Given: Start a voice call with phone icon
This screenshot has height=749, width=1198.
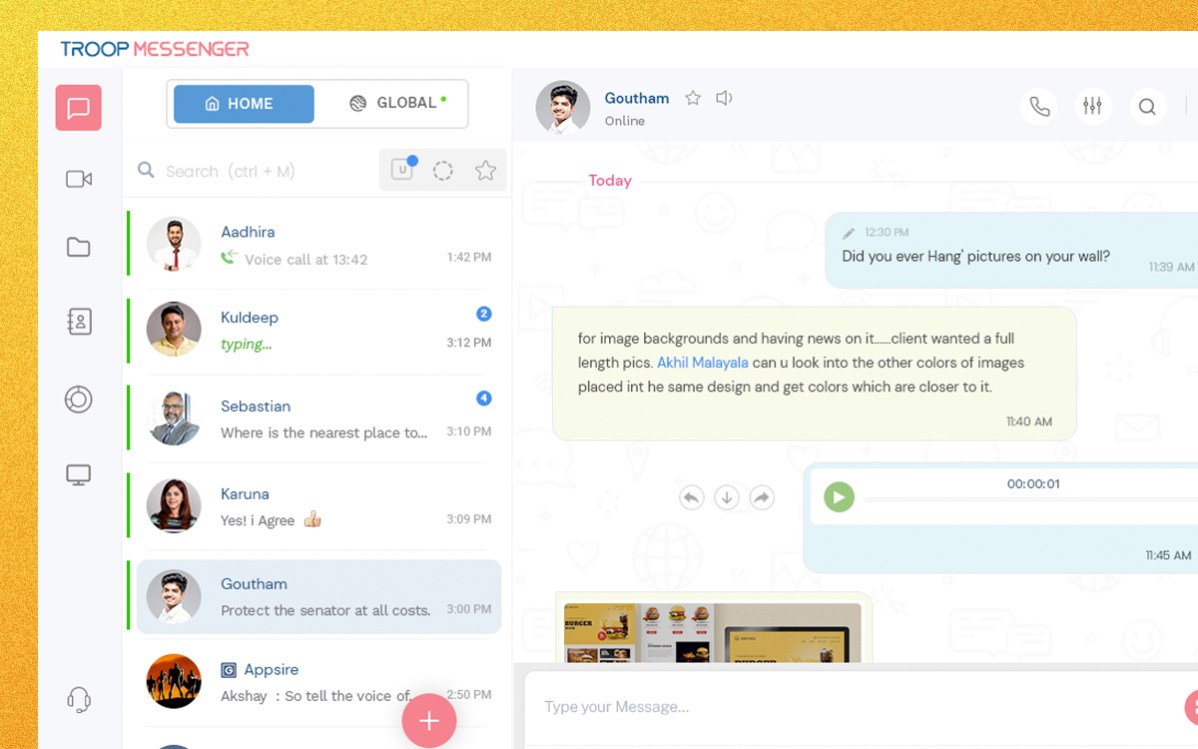Looking at the screenshot, I should tap(1039, 106).
